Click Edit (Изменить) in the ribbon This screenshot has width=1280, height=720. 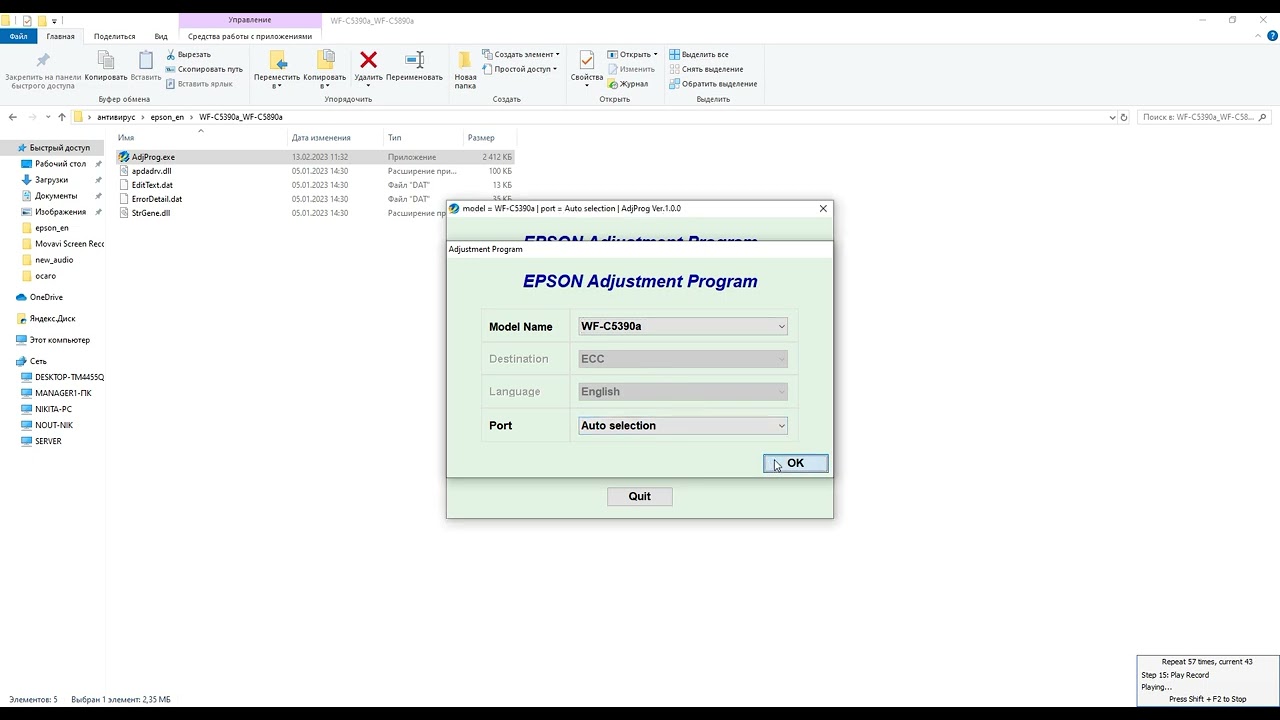[x=630, y=69]
